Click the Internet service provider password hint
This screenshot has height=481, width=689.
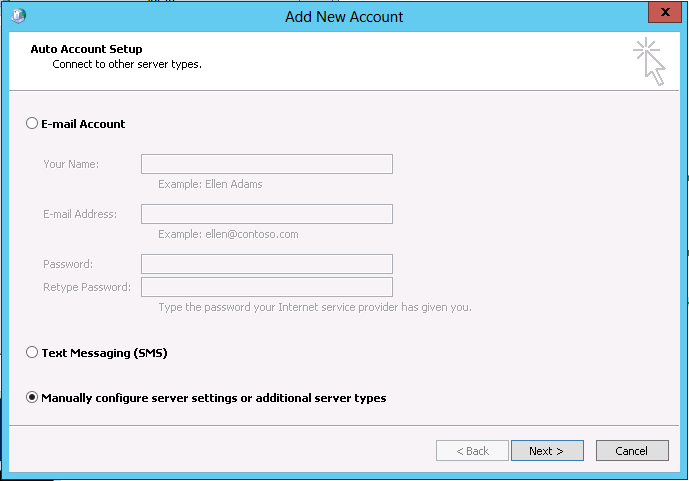314,307
